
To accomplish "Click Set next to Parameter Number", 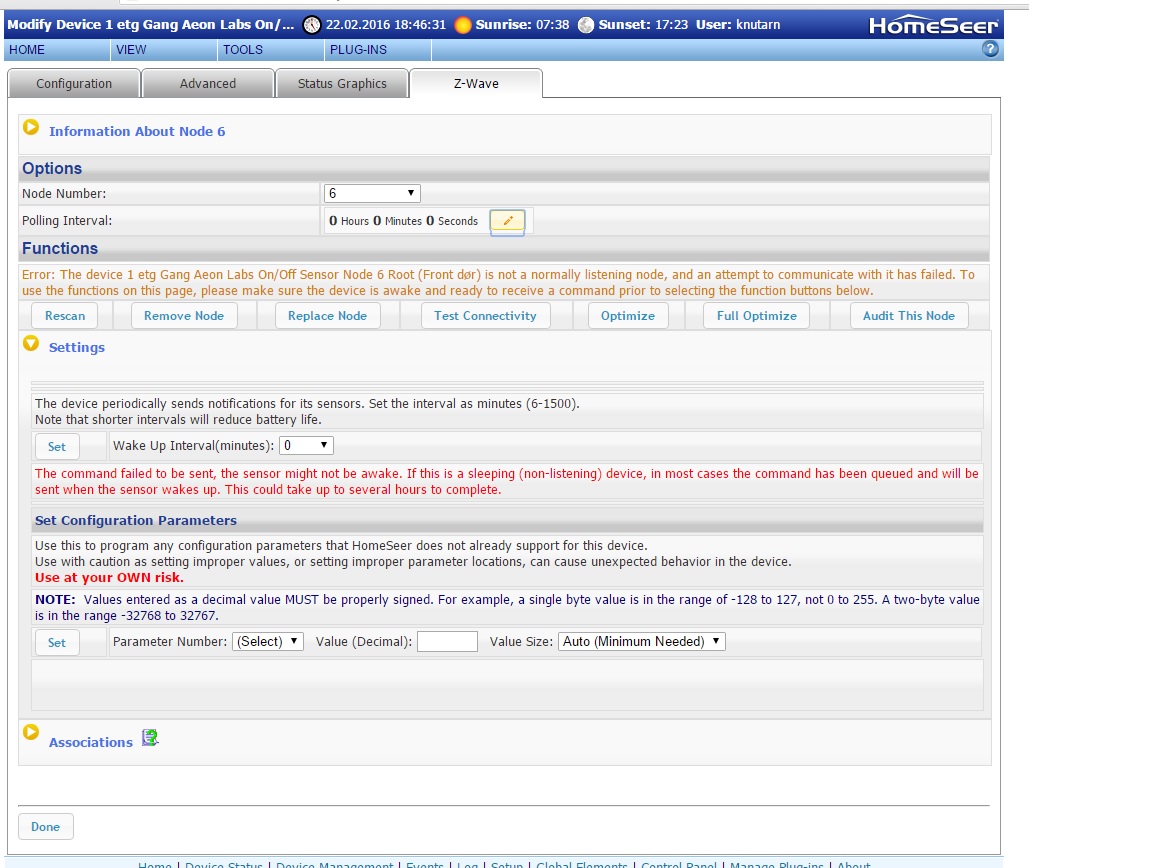I will (x=57, y=642).
